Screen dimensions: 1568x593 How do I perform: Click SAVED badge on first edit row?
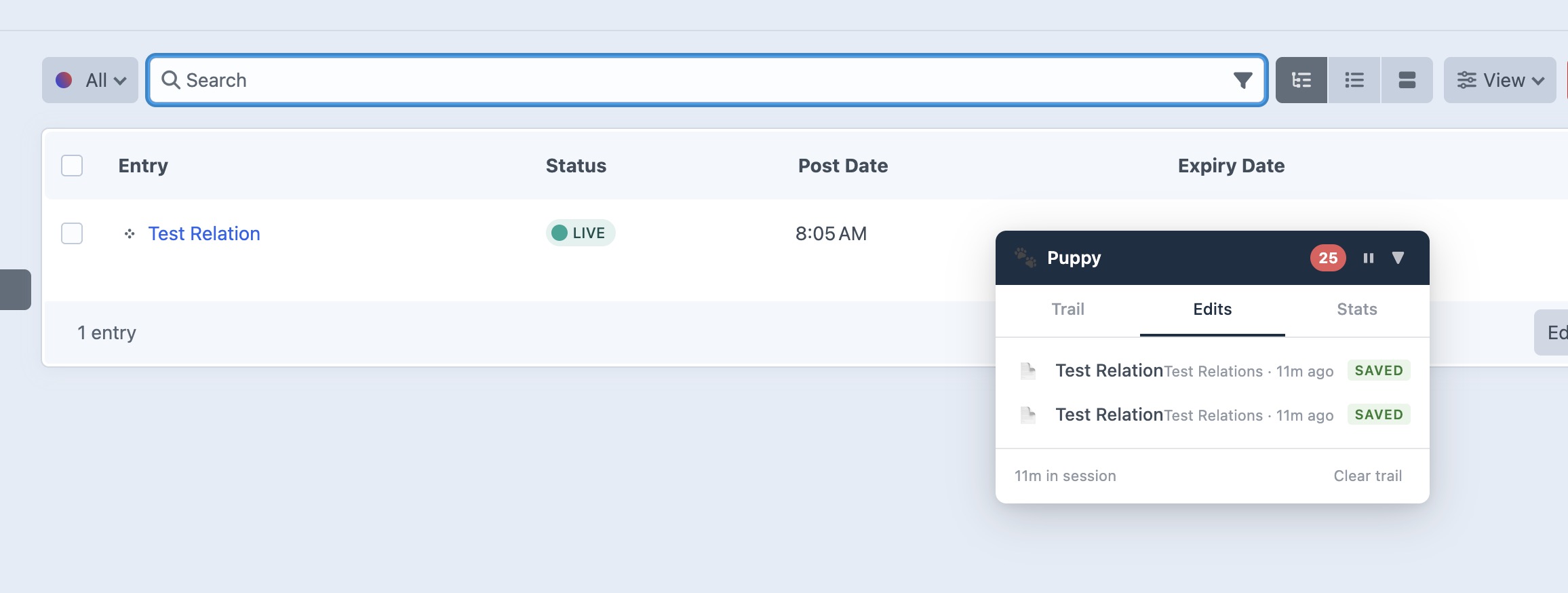1379,370
